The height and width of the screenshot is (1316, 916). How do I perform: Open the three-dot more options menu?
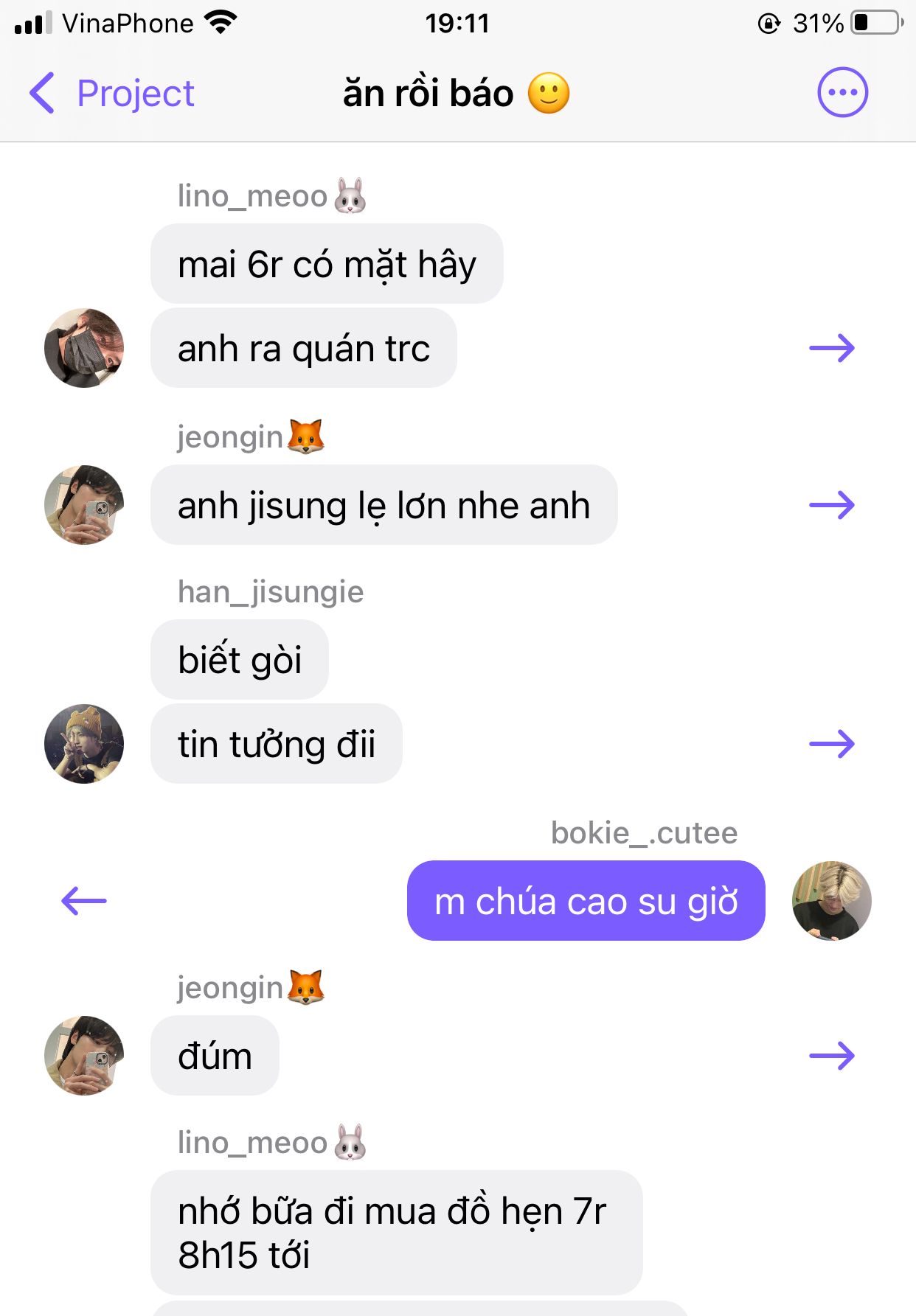click(842, 93)
